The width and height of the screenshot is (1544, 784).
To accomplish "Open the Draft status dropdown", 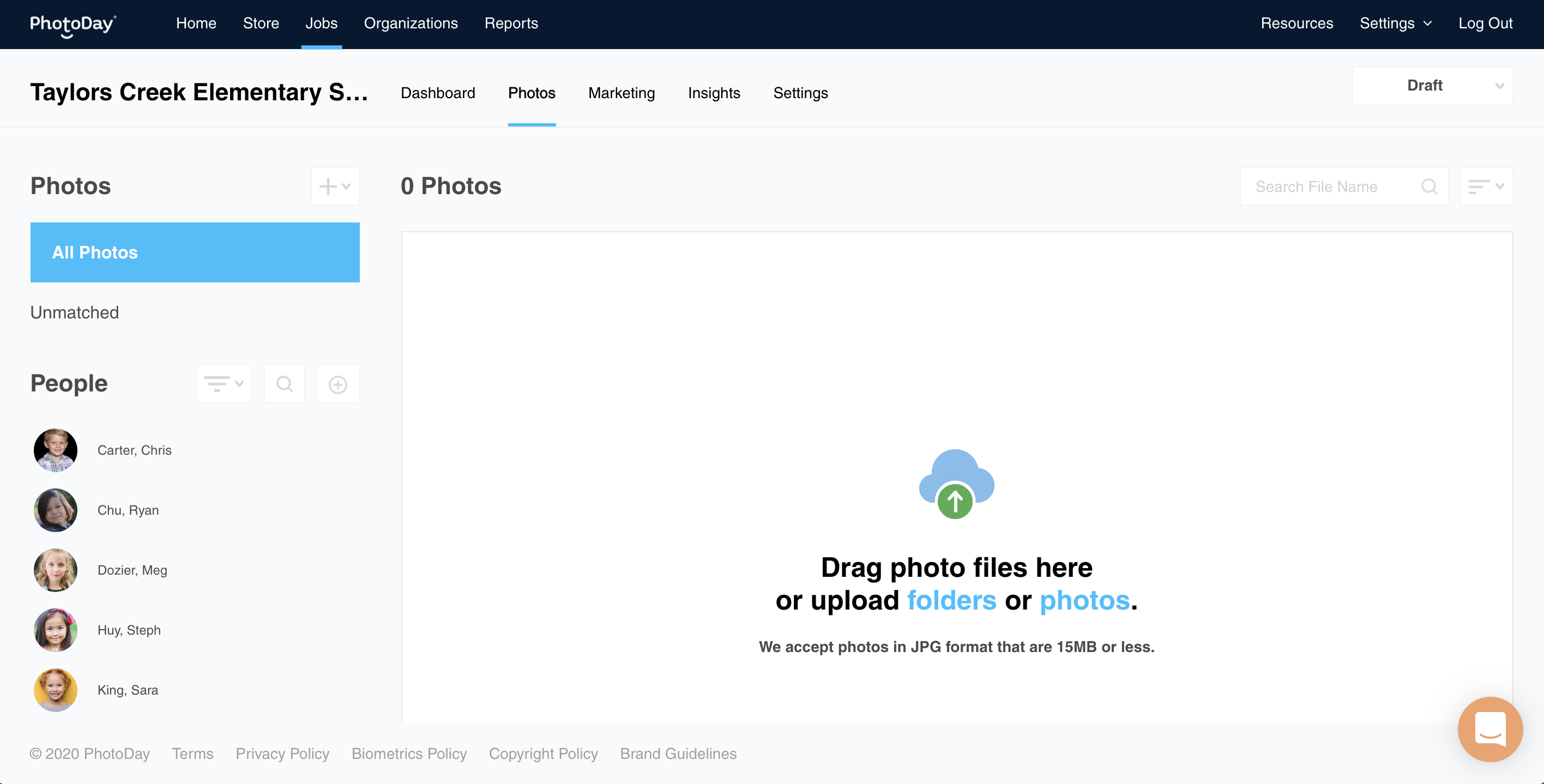I will pos(1432,86).
